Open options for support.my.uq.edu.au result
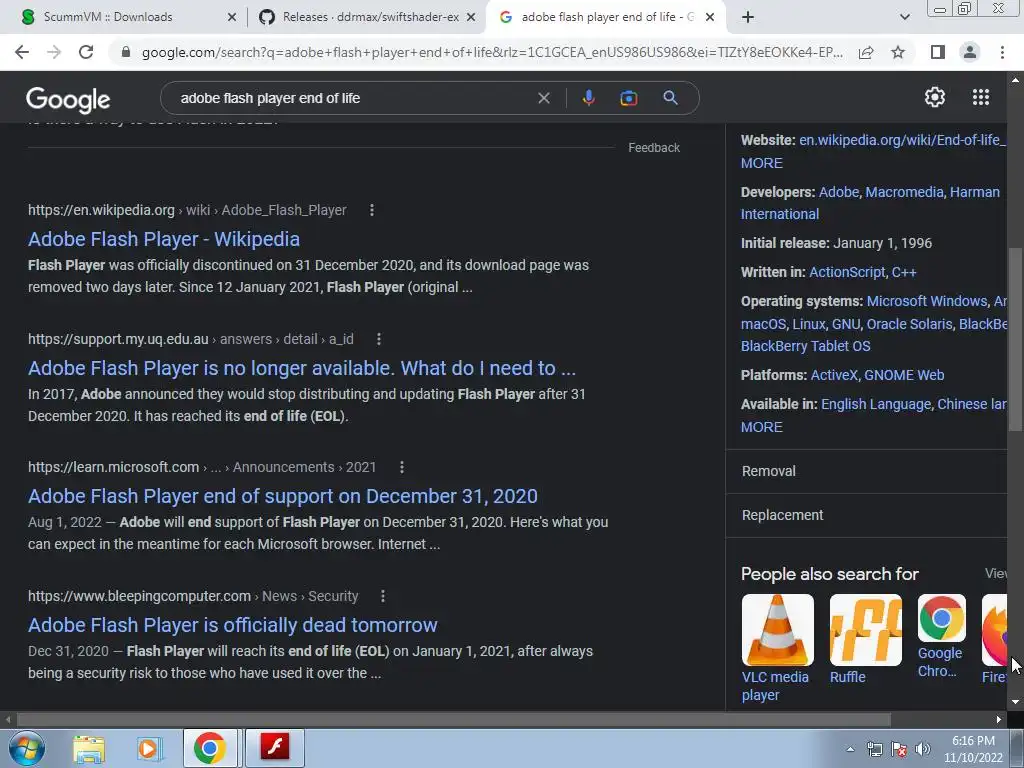Image resolution: width=1024 pixels, height=768 pixels. click(x=379, y=339)
